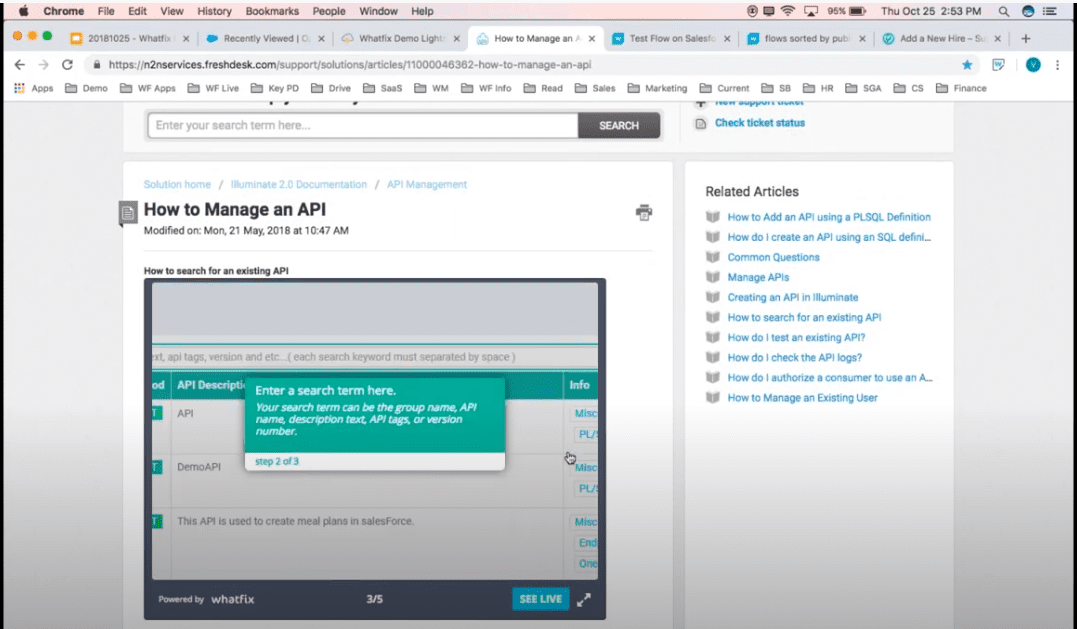This screenshot has width=1077, height=629.
Task: Open the Key PD bookmarks folder
Action: click(x=275, y=88)
